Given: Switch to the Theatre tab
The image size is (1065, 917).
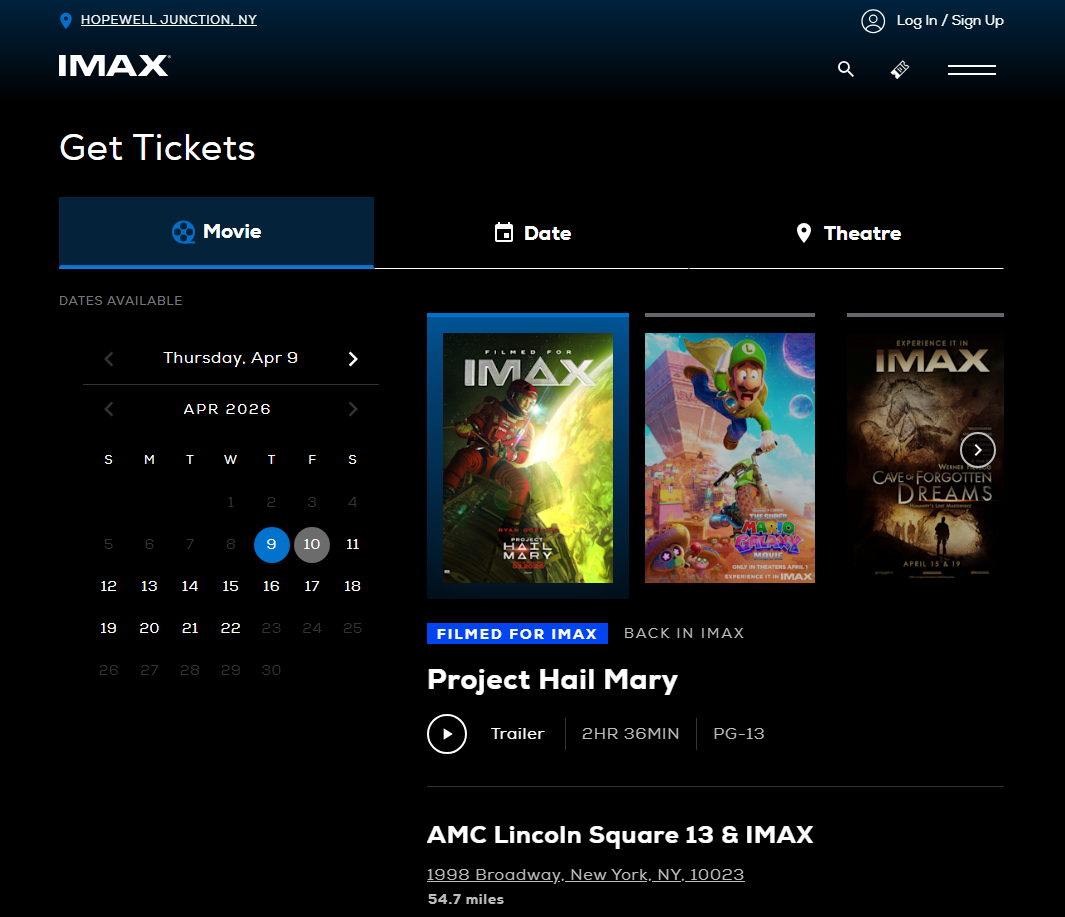Looking at the screenshot, I should [846, 233].
